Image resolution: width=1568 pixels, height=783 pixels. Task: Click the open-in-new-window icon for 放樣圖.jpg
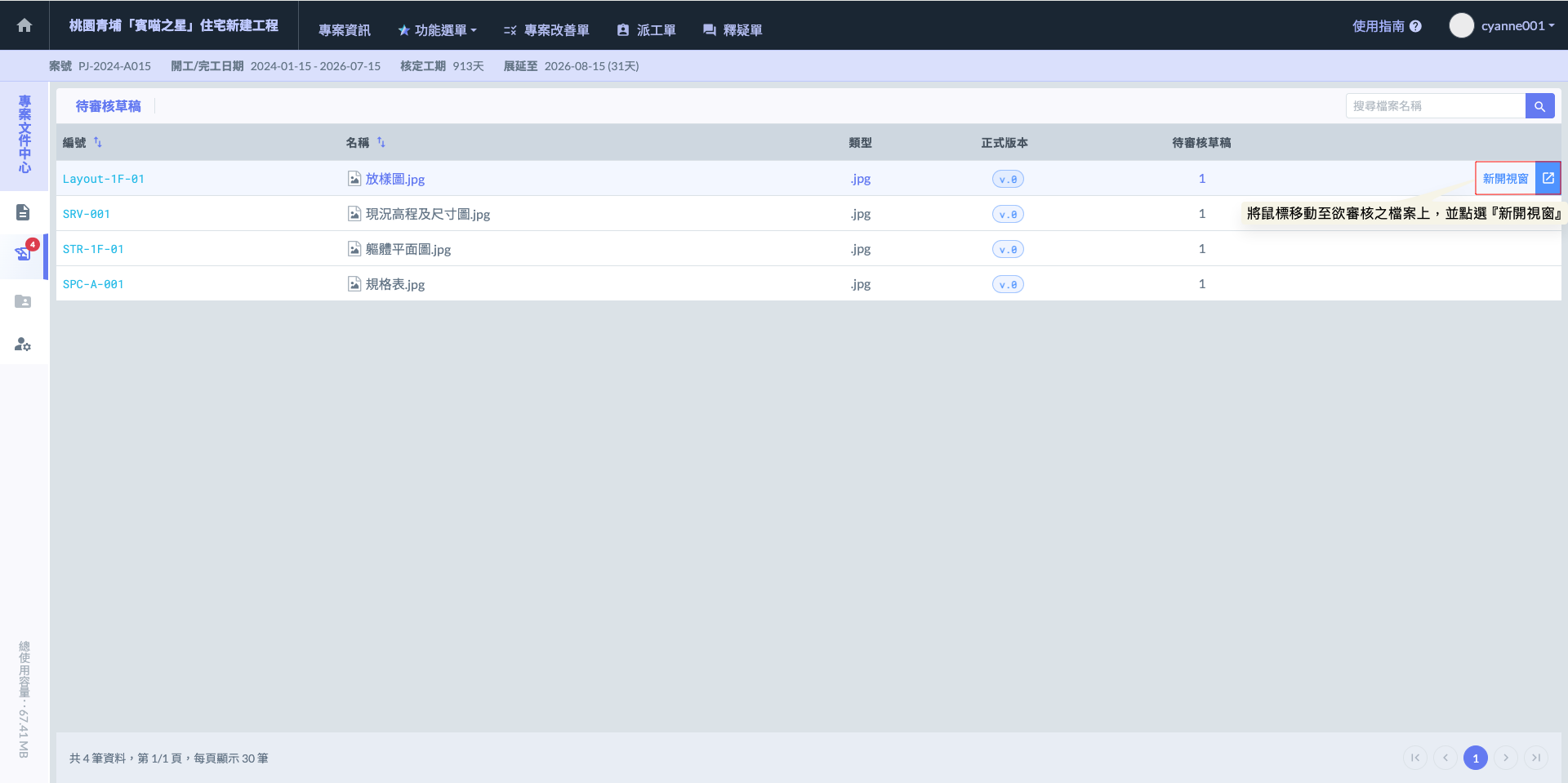click(1548, 179)
